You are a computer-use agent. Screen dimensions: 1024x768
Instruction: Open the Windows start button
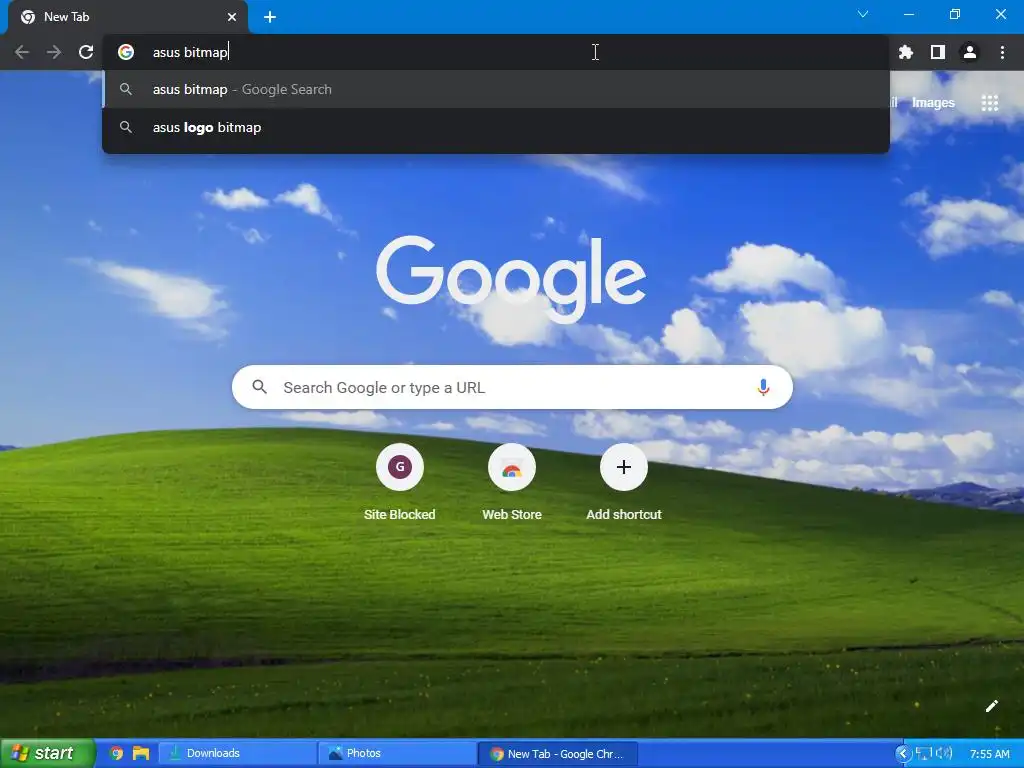47,753
